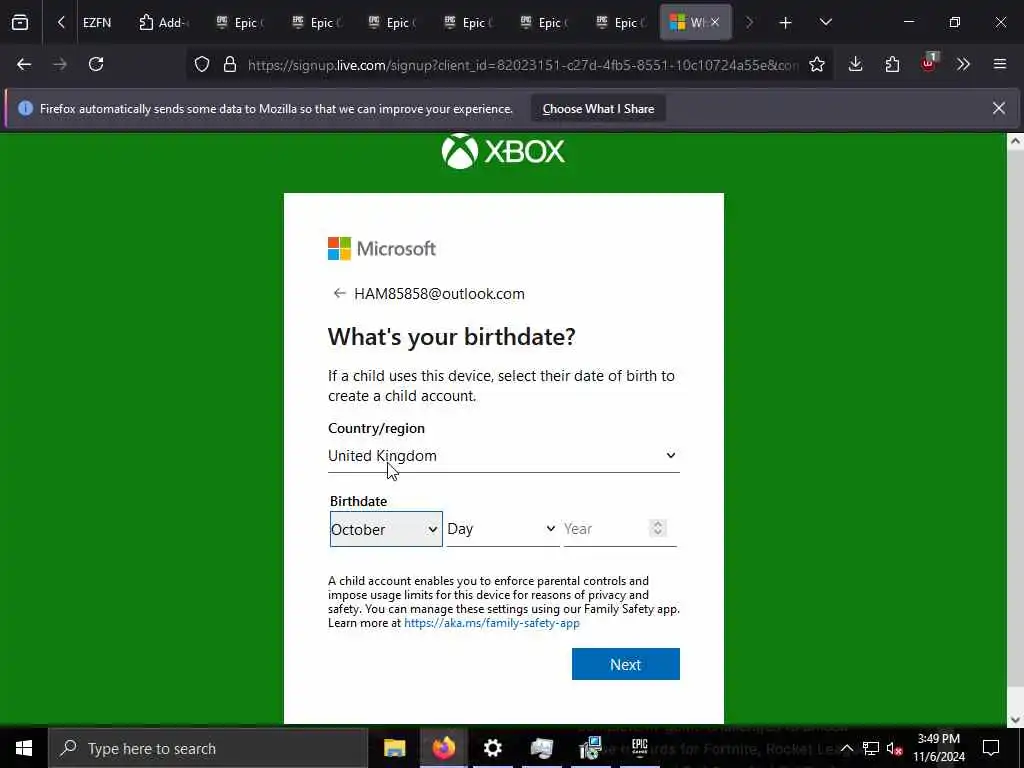Switch to the Add-ons tab
This screenshot has height=768, width=1024.
point(164,23)
